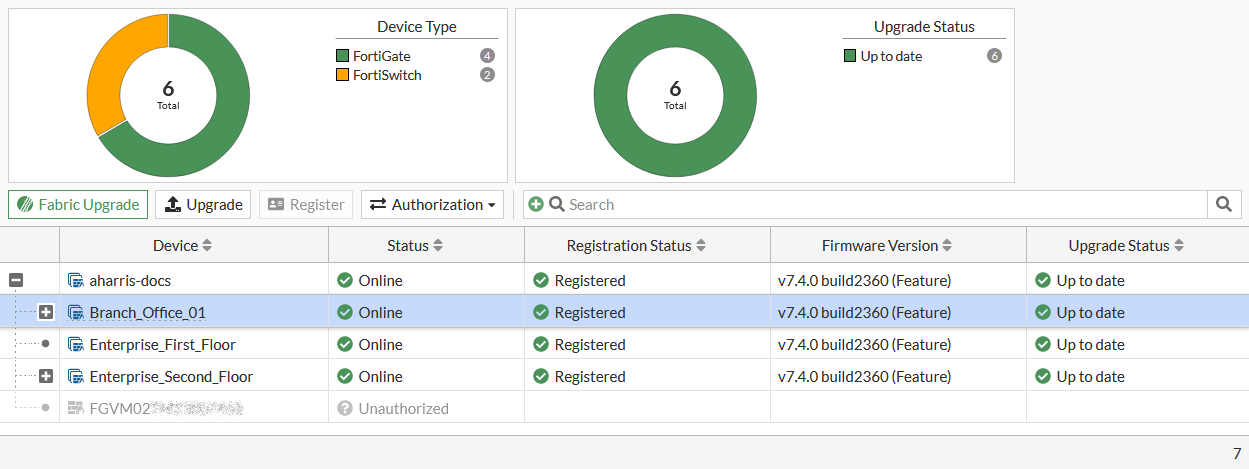Open the Authorization dropdown menu
Image resolution: width=1249 pixels, height=469 pixels.
pos(432,205)
